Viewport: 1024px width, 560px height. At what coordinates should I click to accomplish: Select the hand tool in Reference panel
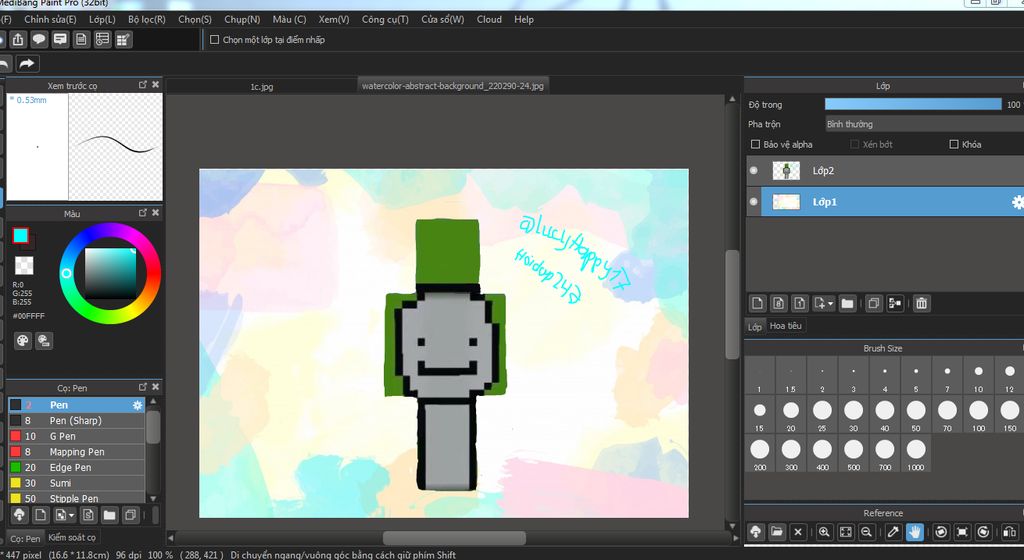point(915,532)
